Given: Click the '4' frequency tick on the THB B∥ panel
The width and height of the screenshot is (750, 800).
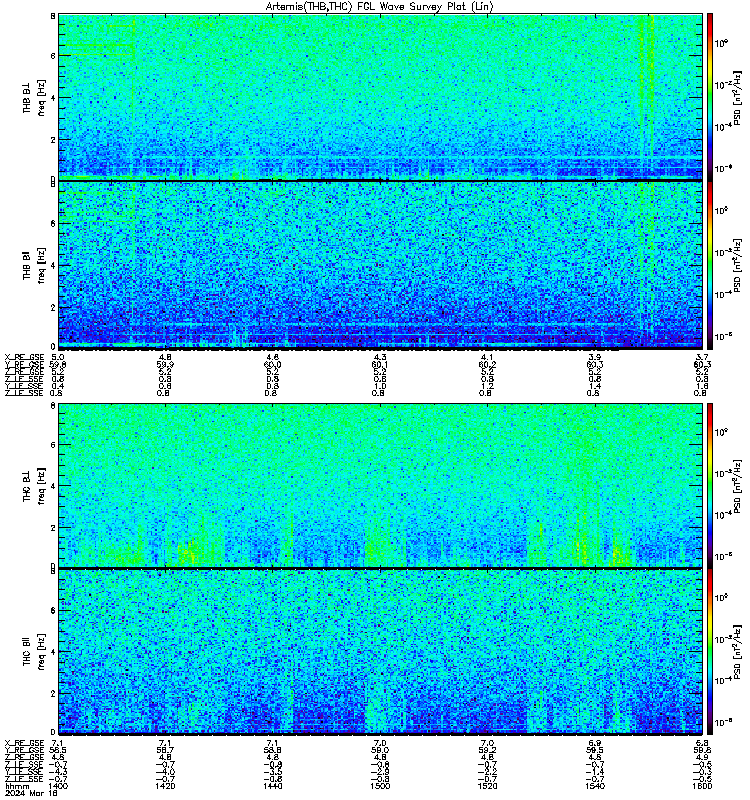Looking at the screenshot, I should point(53,265).
